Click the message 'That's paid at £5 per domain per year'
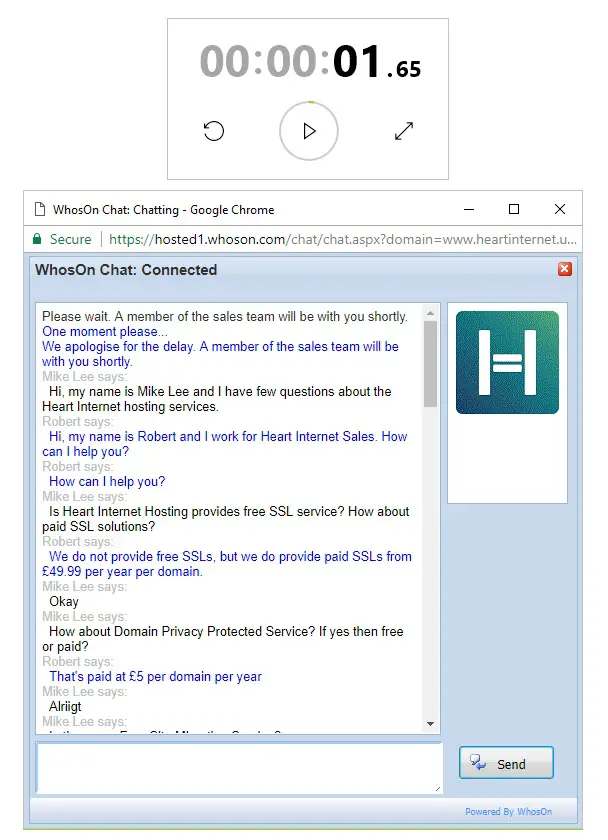 (155, 677)
